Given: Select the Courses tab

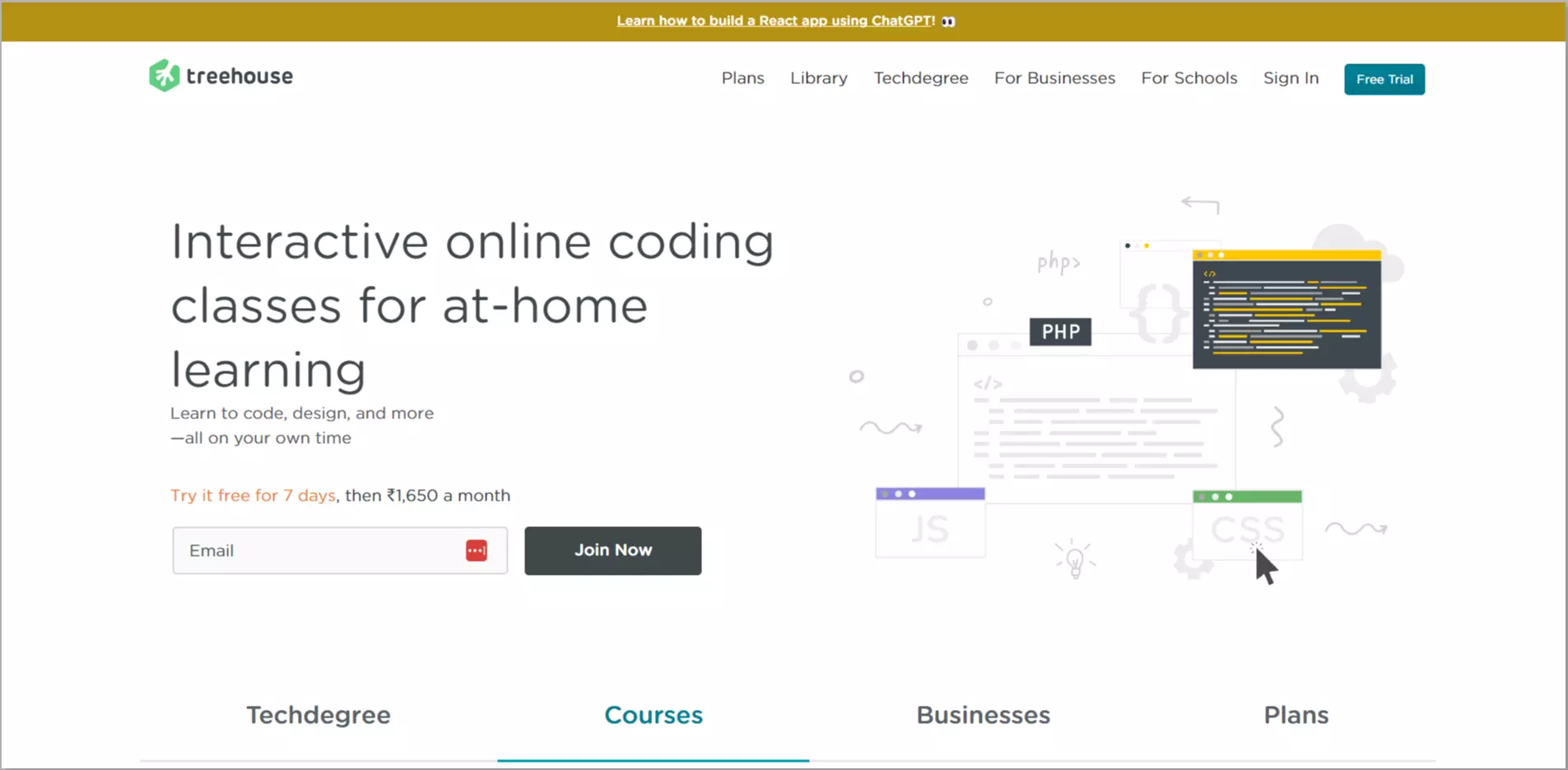Looking at the screenshot, I should tap(654, 715).
